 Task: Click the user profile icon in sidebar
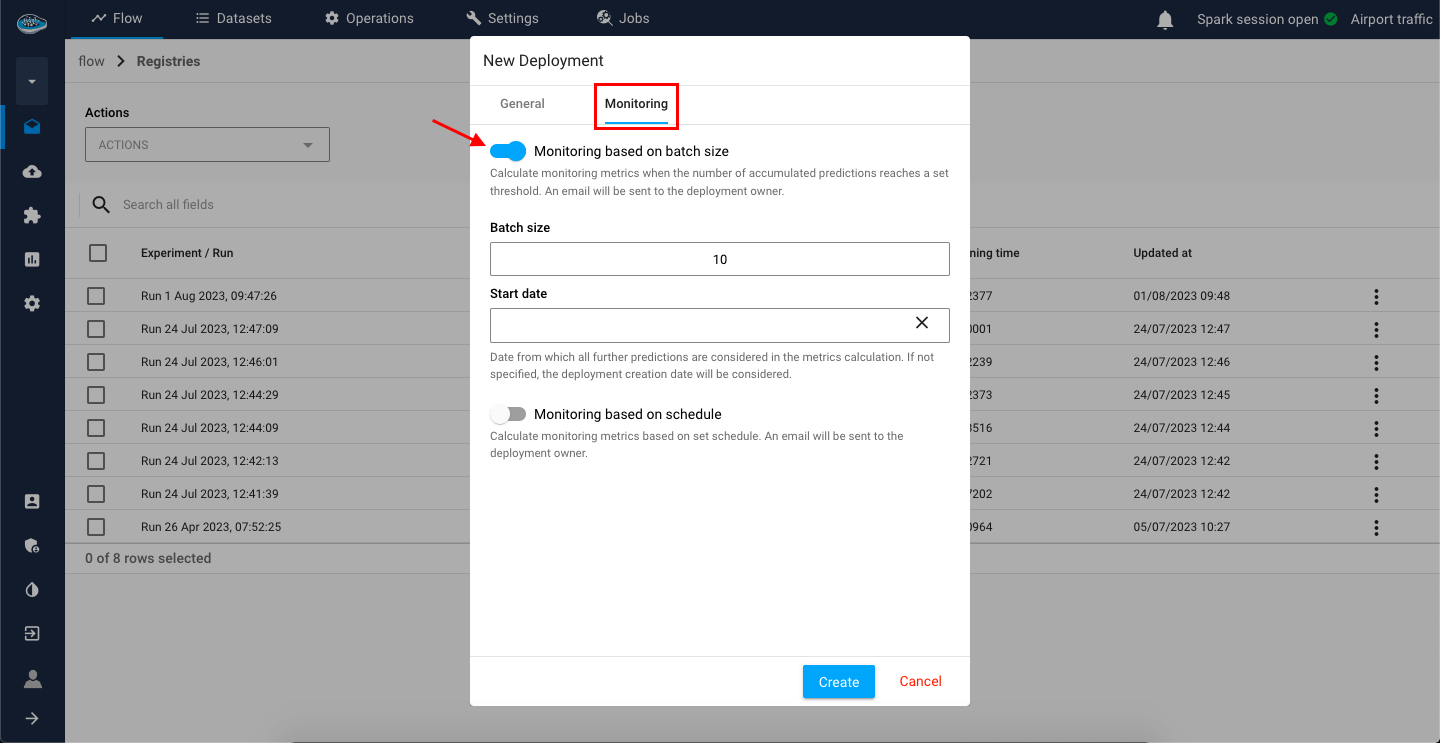coord(32,679)
